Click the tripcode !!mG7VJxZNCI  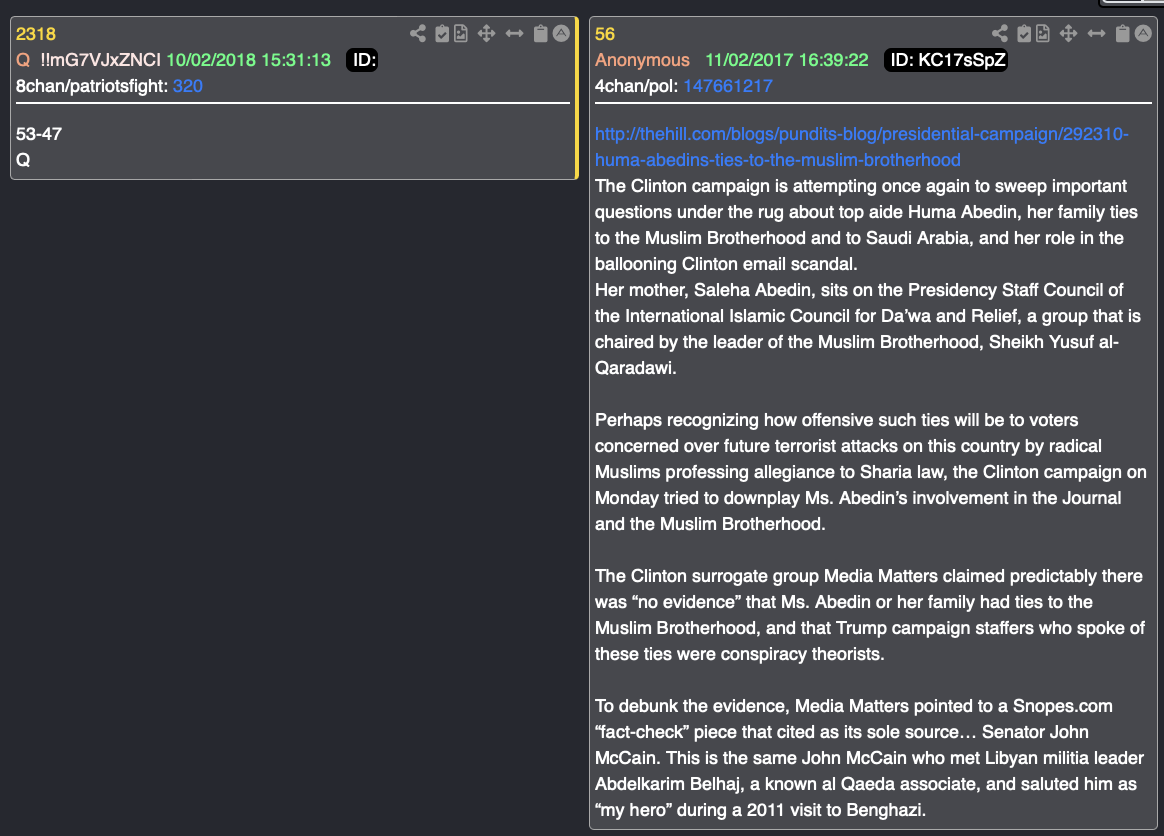(x=100, y=60)
